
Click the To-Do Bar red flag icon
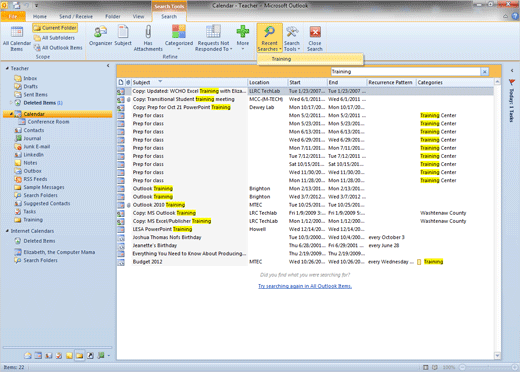tap(512, 82)
